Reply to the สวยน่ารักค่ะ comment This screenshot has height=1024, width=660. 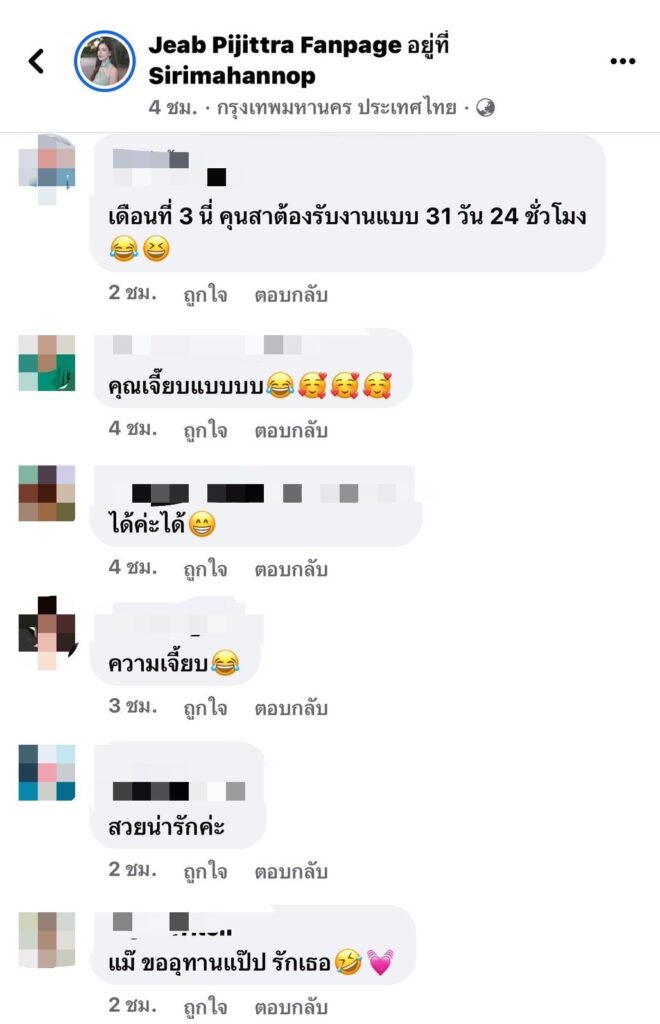pyautogui.click(x=291, y=872)
